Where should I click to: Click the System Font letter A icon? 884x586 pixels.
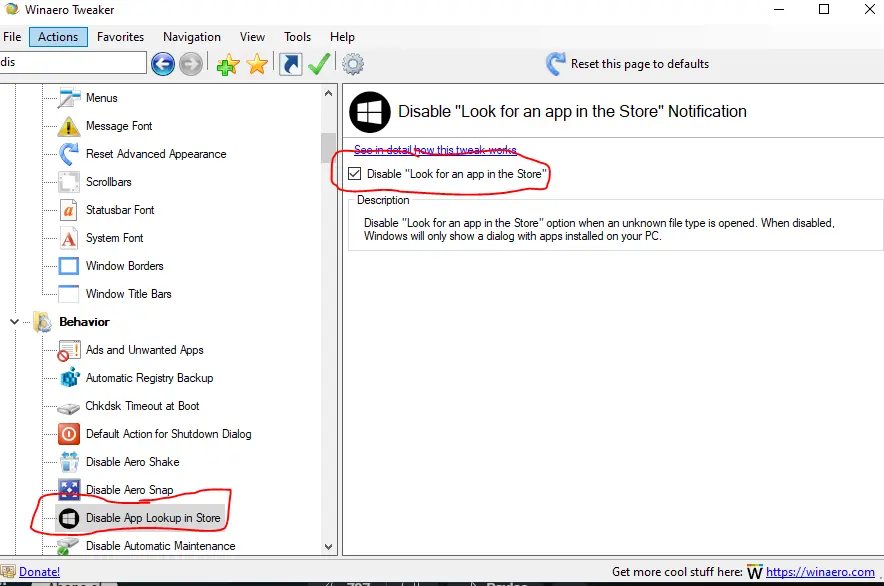[69, 238]
